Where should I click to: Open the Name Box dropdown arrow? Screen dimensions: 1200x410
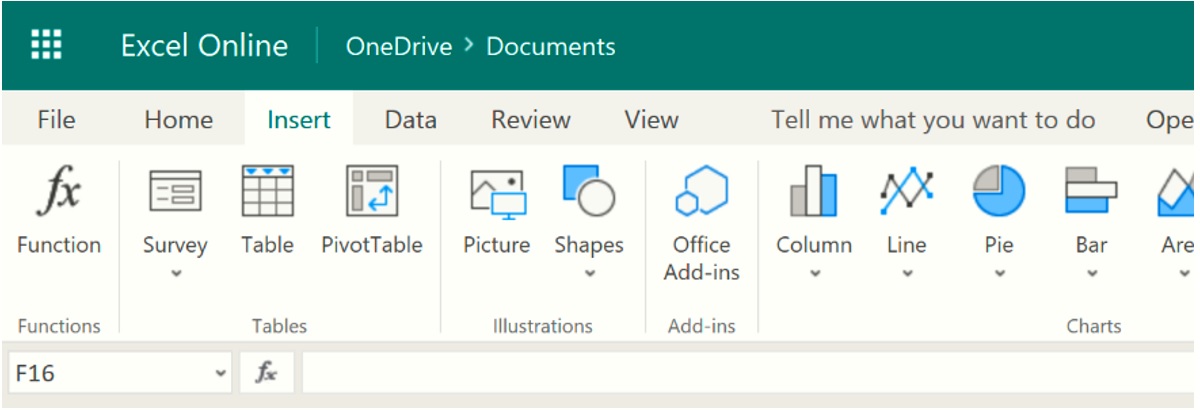pos(220,374)
